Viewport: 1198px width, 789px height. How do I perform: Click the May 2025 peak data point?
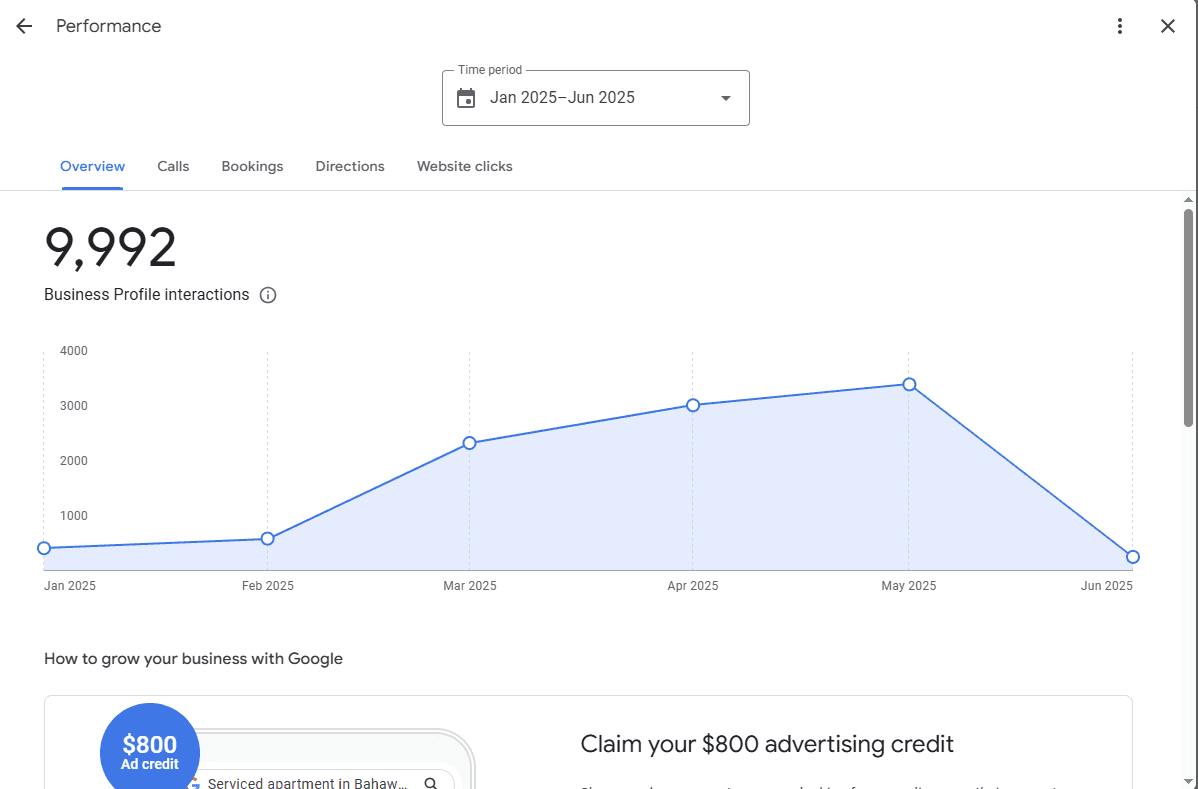click(x=909, y=384)
